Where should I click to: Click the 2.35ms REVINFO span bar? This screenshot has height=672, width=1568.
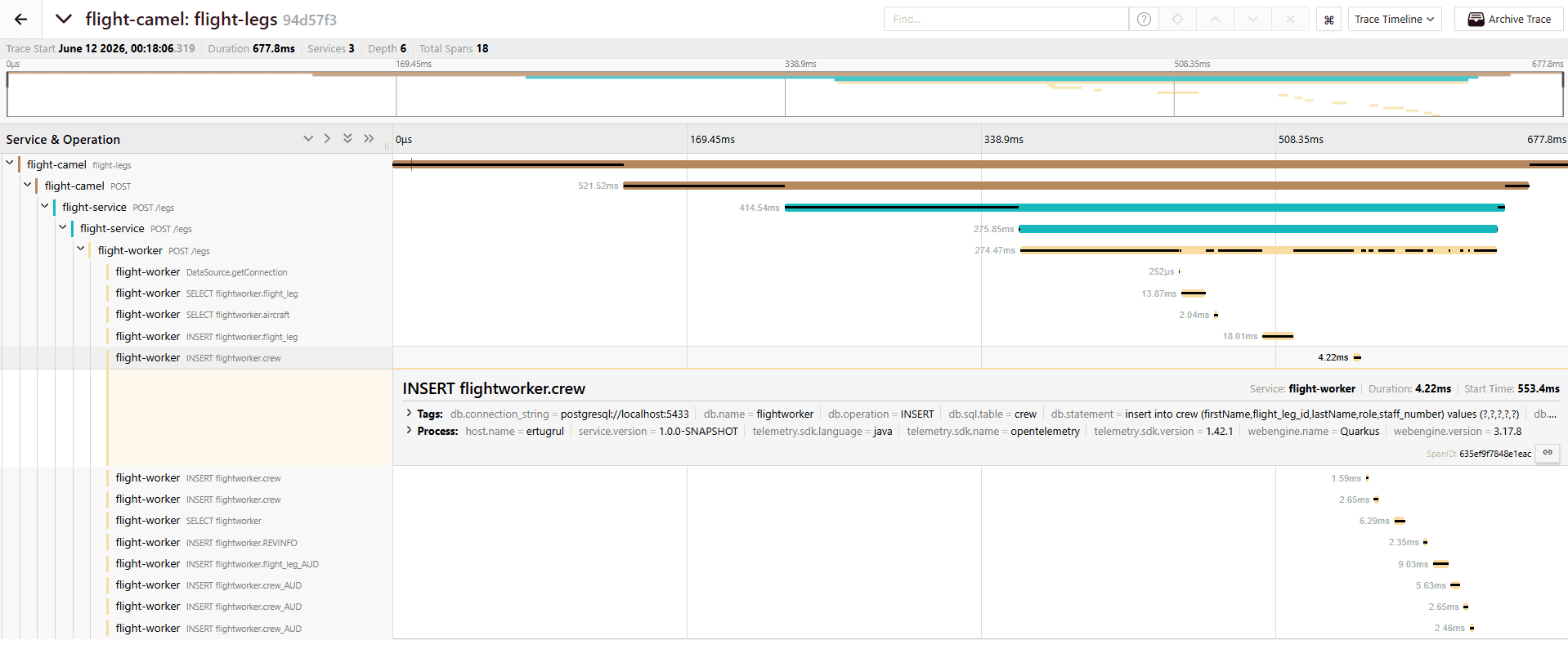pos(1425,542)
